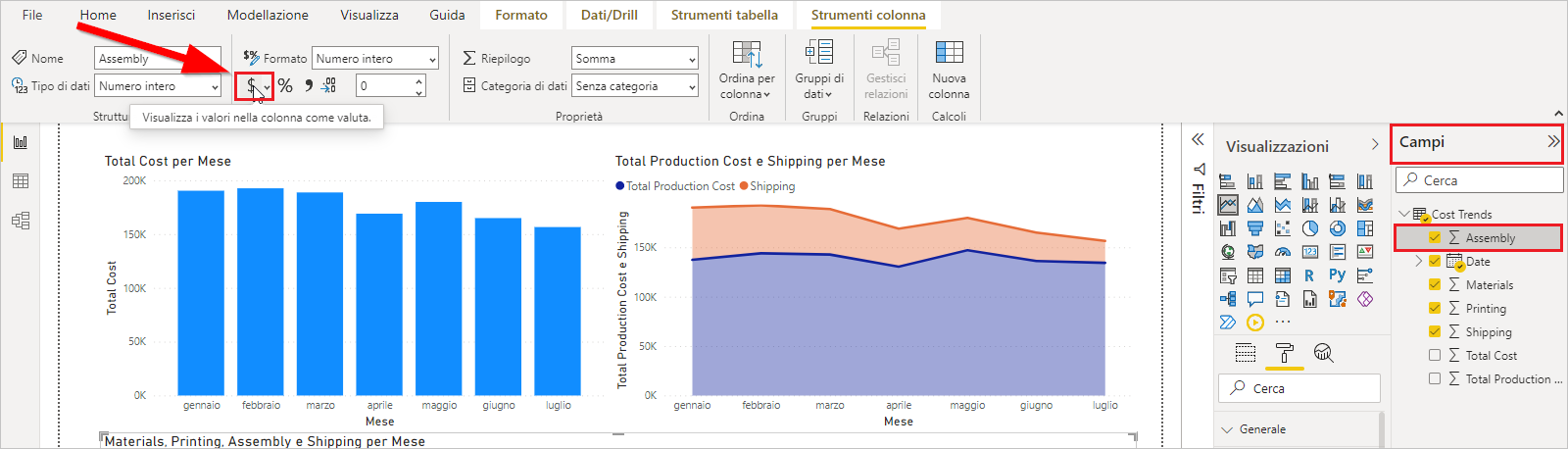Select gauge visualization
This screenshot has height=449, width=1568.
tap(1282, 252)
